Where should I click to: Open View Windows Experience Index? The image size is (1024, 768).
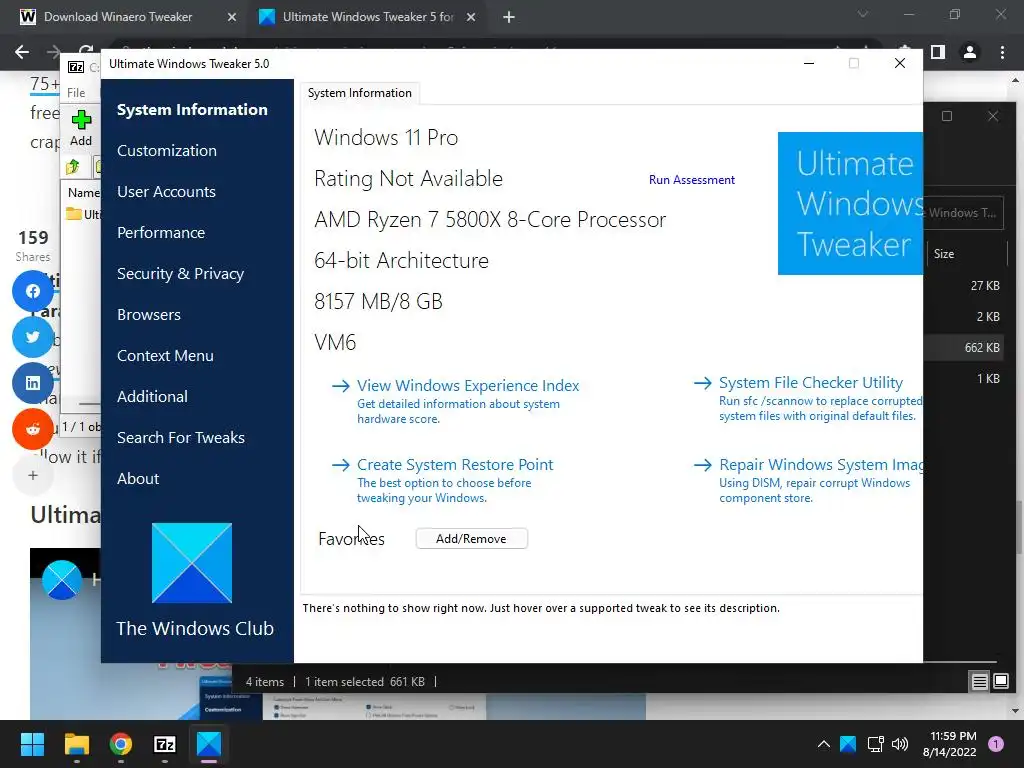[468, 385]
